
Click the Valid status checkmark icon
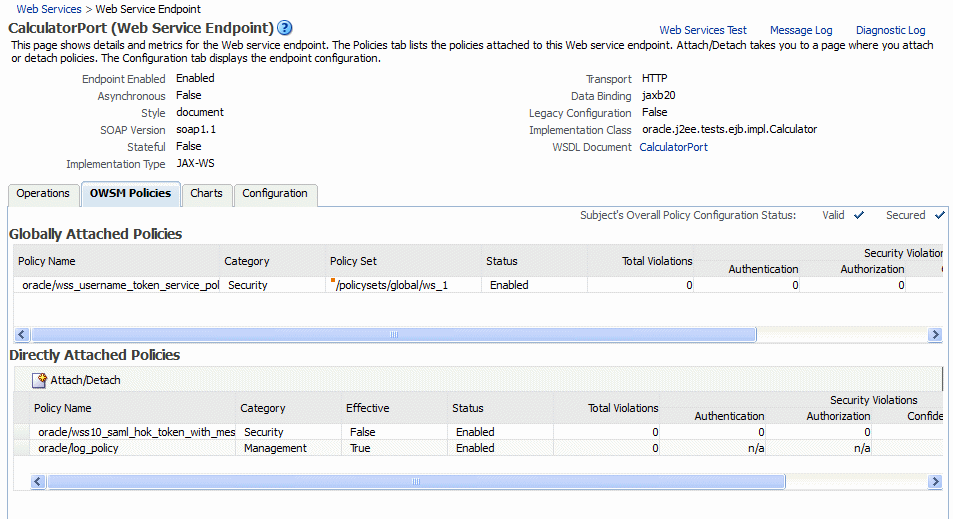coord(859,215)
